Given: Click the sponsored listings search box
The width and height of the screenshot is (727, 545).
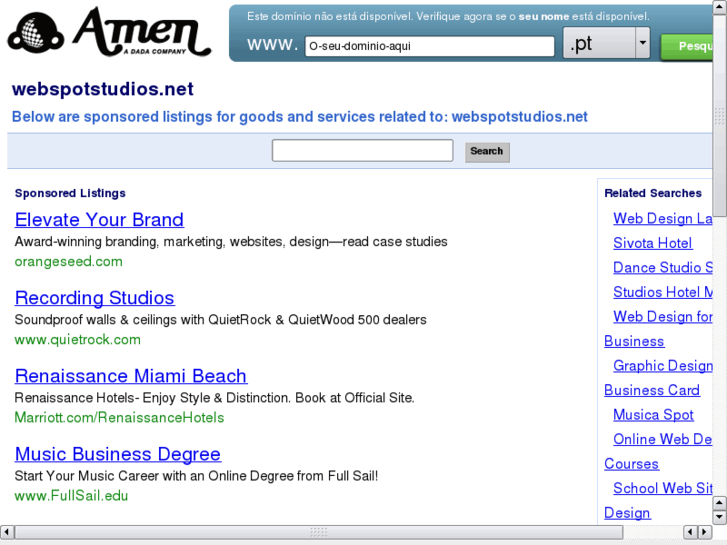Looking at the screenshot, I should (x=363, y=150).
